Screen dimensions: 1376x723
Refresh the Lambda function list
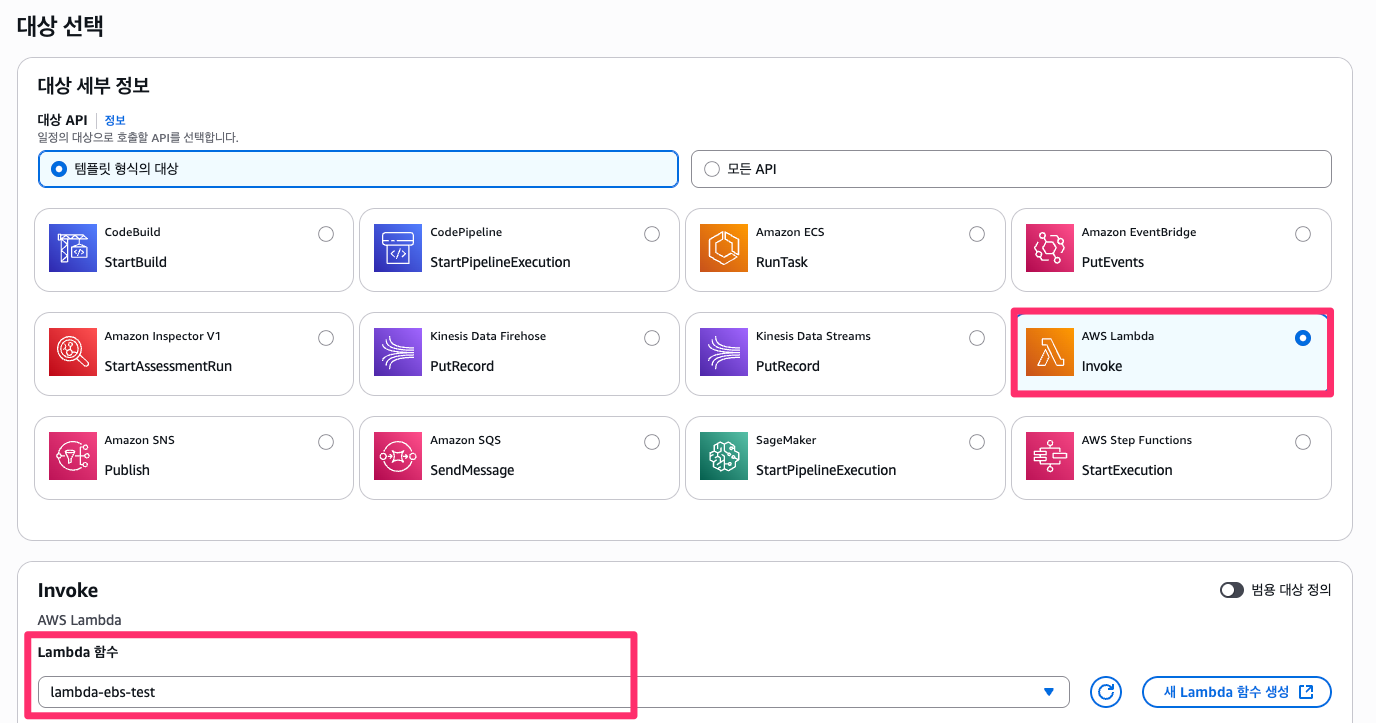(x=1106, y=692)
